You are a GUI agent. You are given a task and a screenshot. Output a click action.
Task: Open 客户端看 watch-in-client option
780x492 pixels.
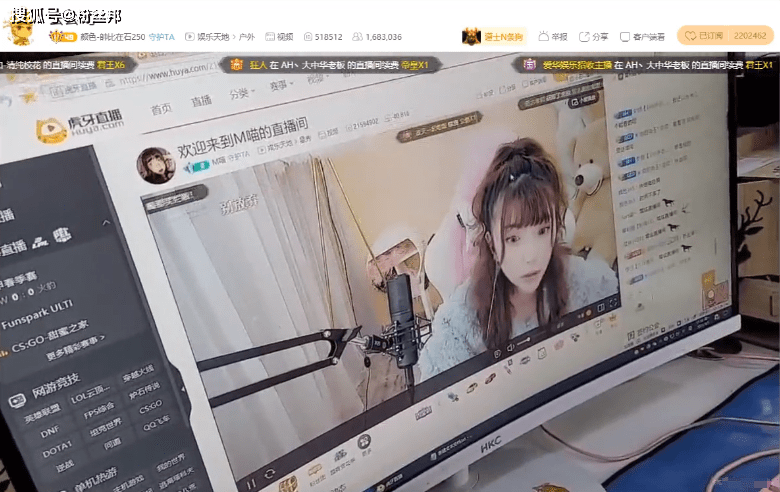click(x=642, y=37)
